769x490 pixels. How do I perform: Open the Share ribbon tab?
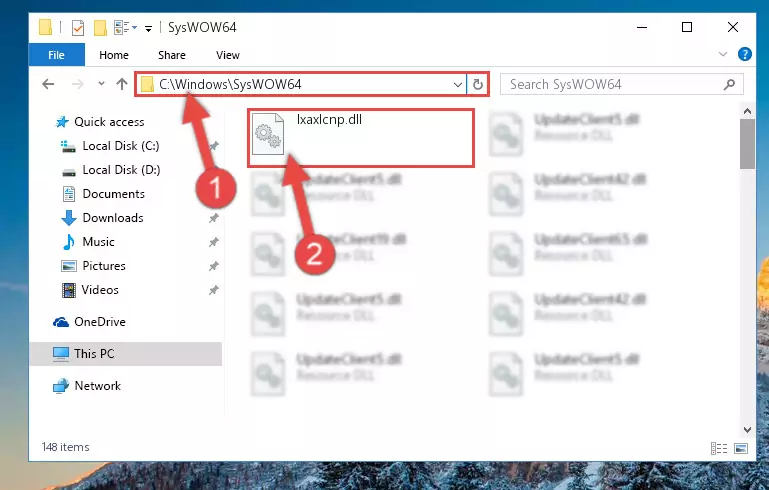[x=172, y=55]
